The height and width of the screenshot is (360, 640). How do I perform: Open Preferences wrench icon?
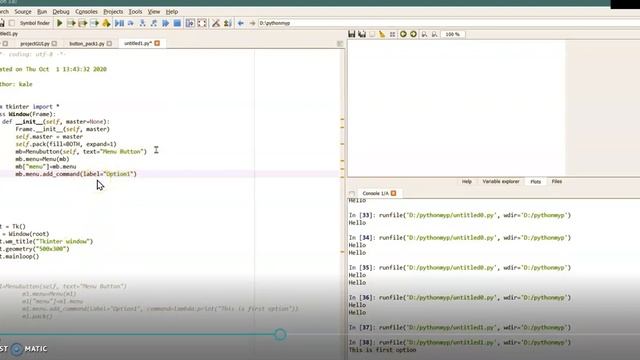click(216, 23)
